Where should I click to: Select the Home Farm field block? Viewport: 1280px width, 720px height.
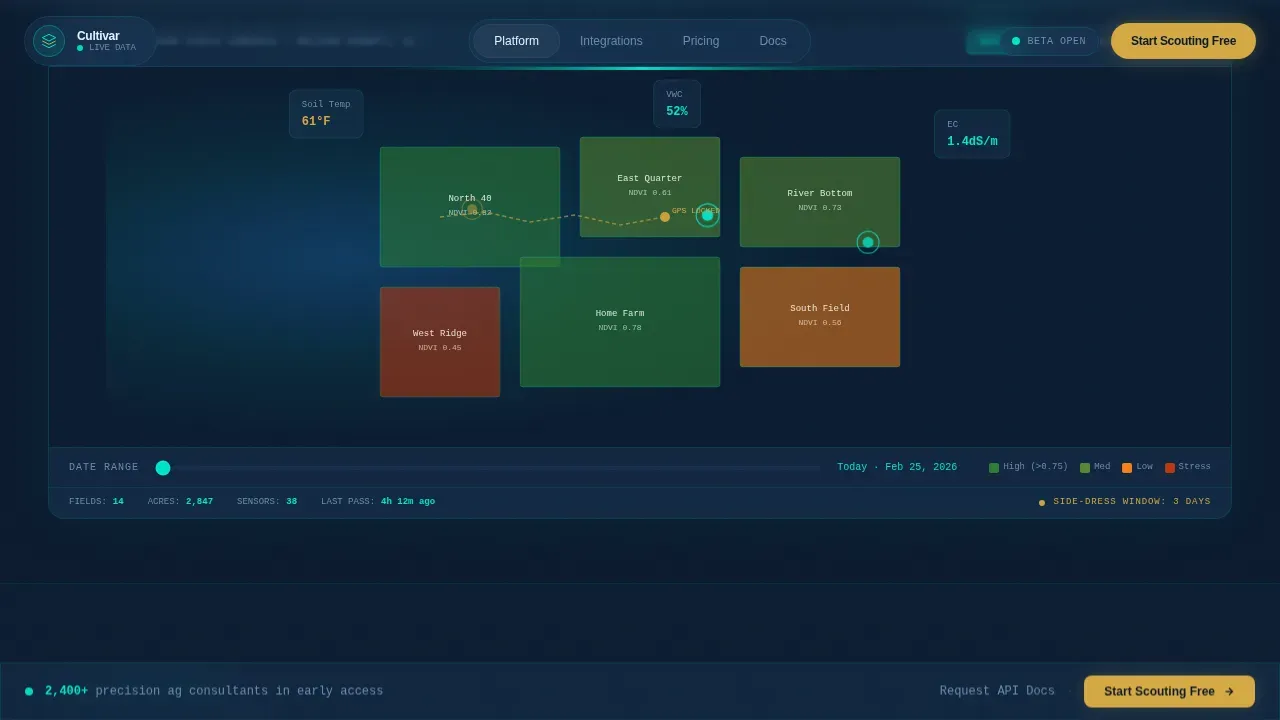coord(620,322)
